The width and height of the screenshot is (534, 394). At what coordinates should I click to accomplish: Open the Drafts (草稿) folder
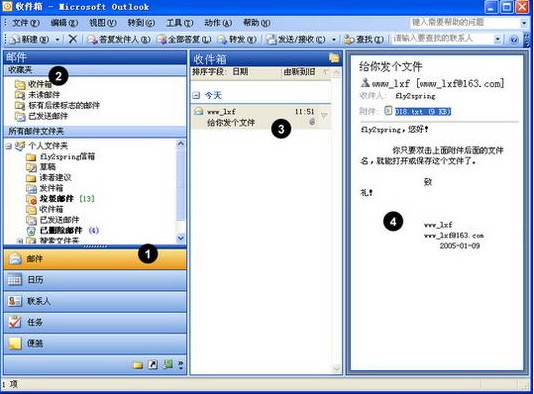[x=41, y=167]
